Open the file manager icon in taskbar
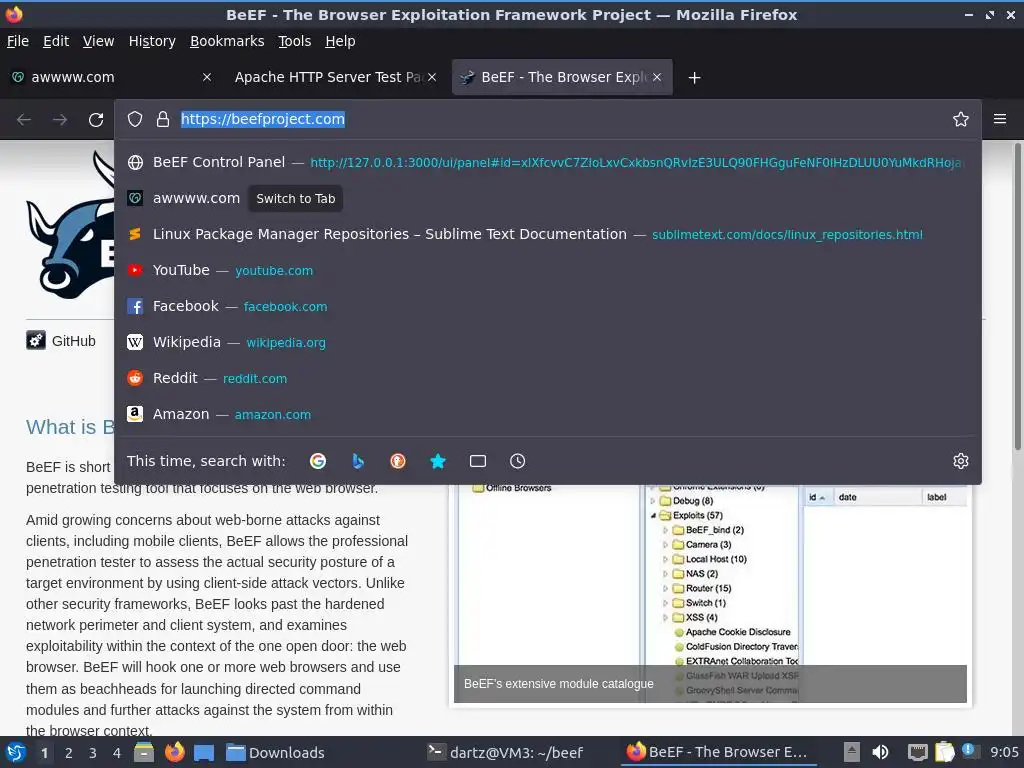This screenshot has width=1024, height=768. point(144,752)
